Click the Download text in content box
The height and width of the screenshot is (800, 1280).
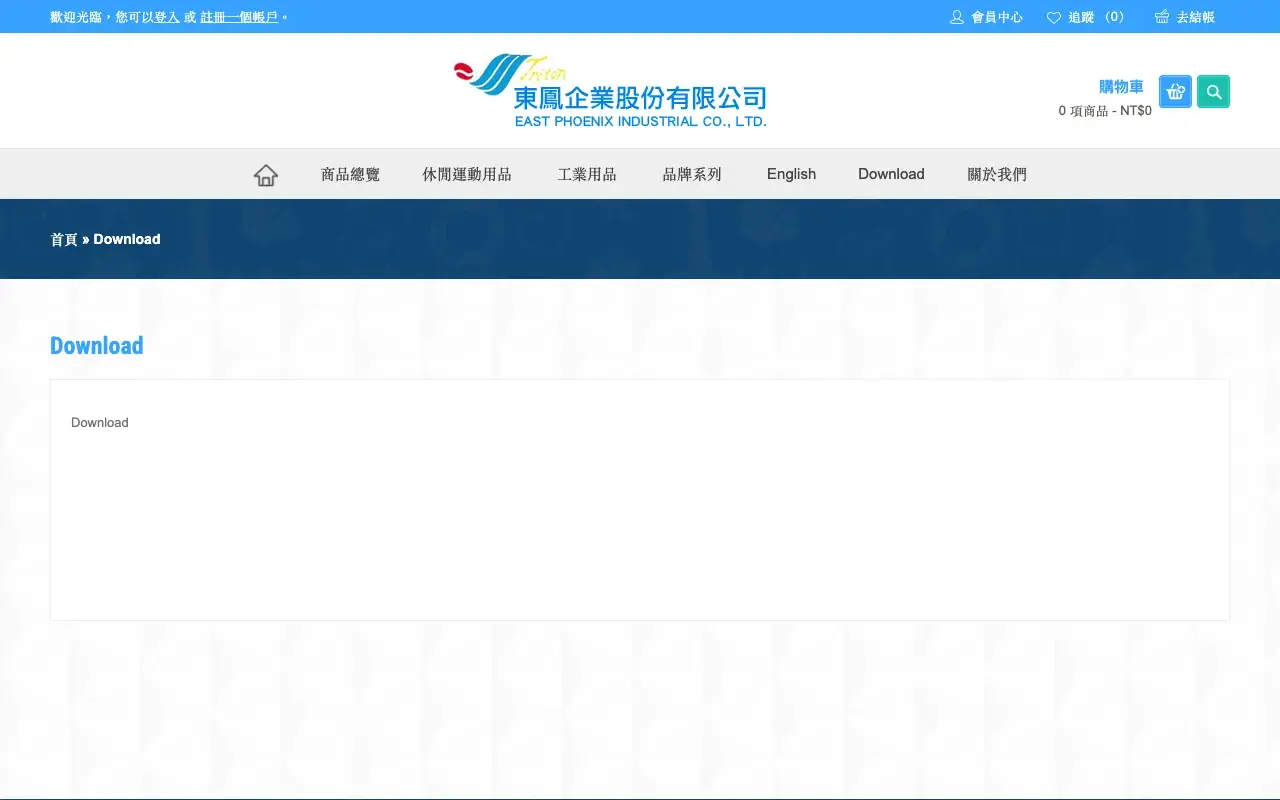pos(100,423)
